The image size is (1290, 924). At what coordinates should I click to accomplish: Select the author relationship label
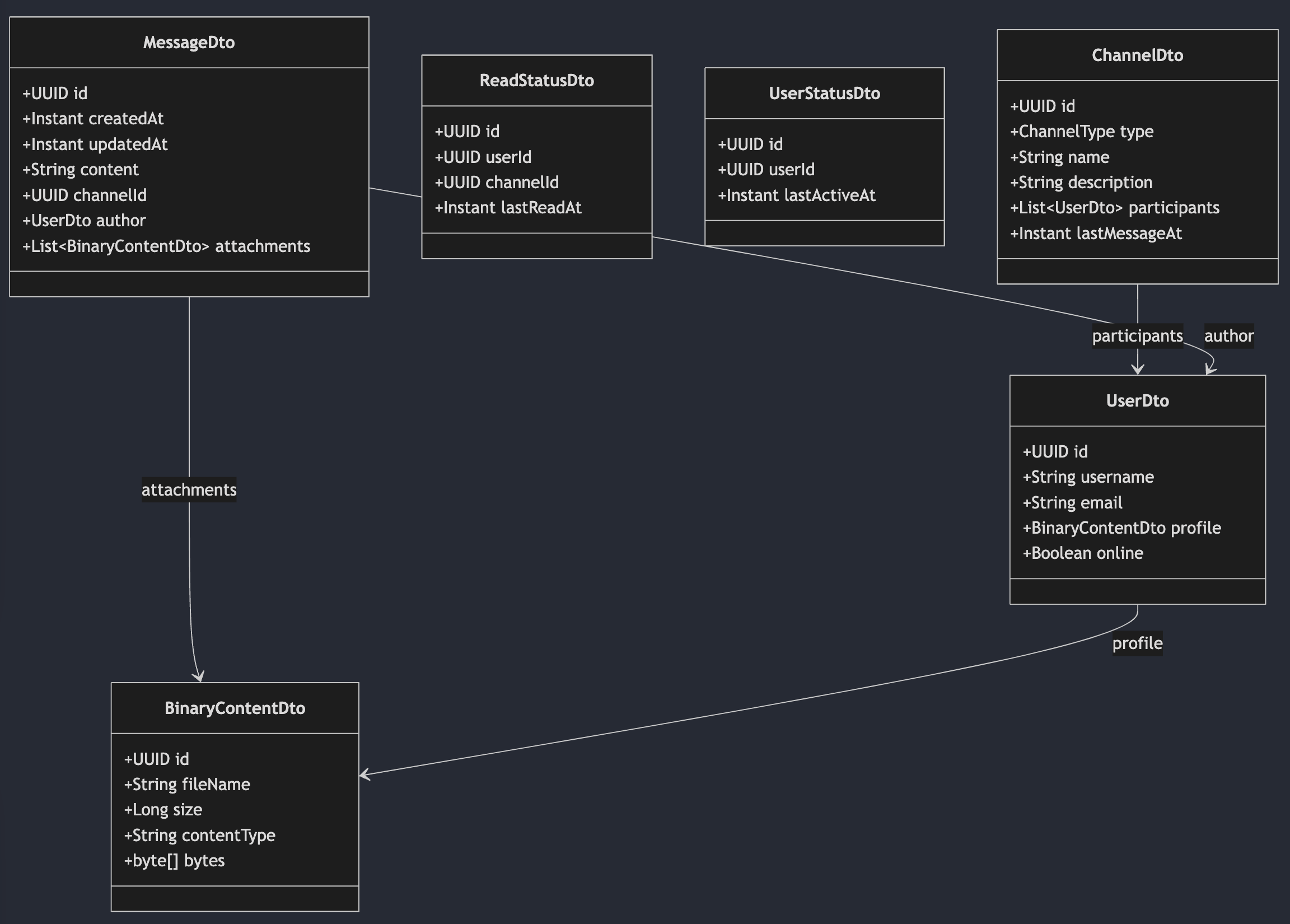click(x=1228, y=335)
